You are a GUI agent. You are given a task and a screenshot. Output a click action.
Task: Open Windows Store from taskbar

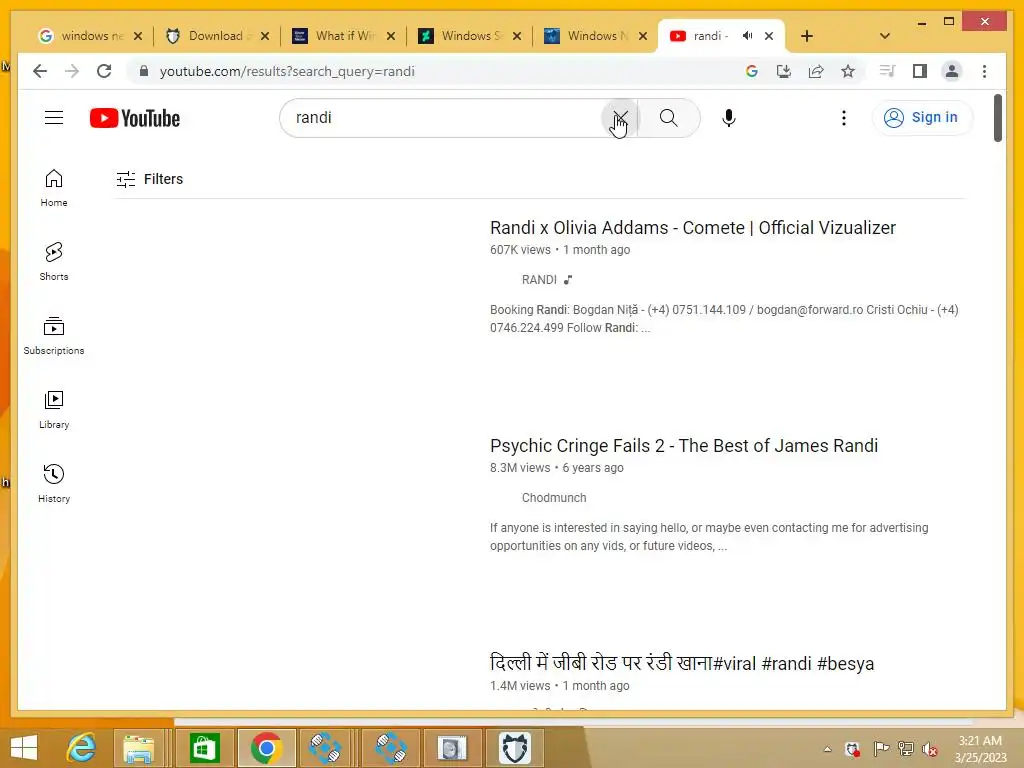coord(204,748)
